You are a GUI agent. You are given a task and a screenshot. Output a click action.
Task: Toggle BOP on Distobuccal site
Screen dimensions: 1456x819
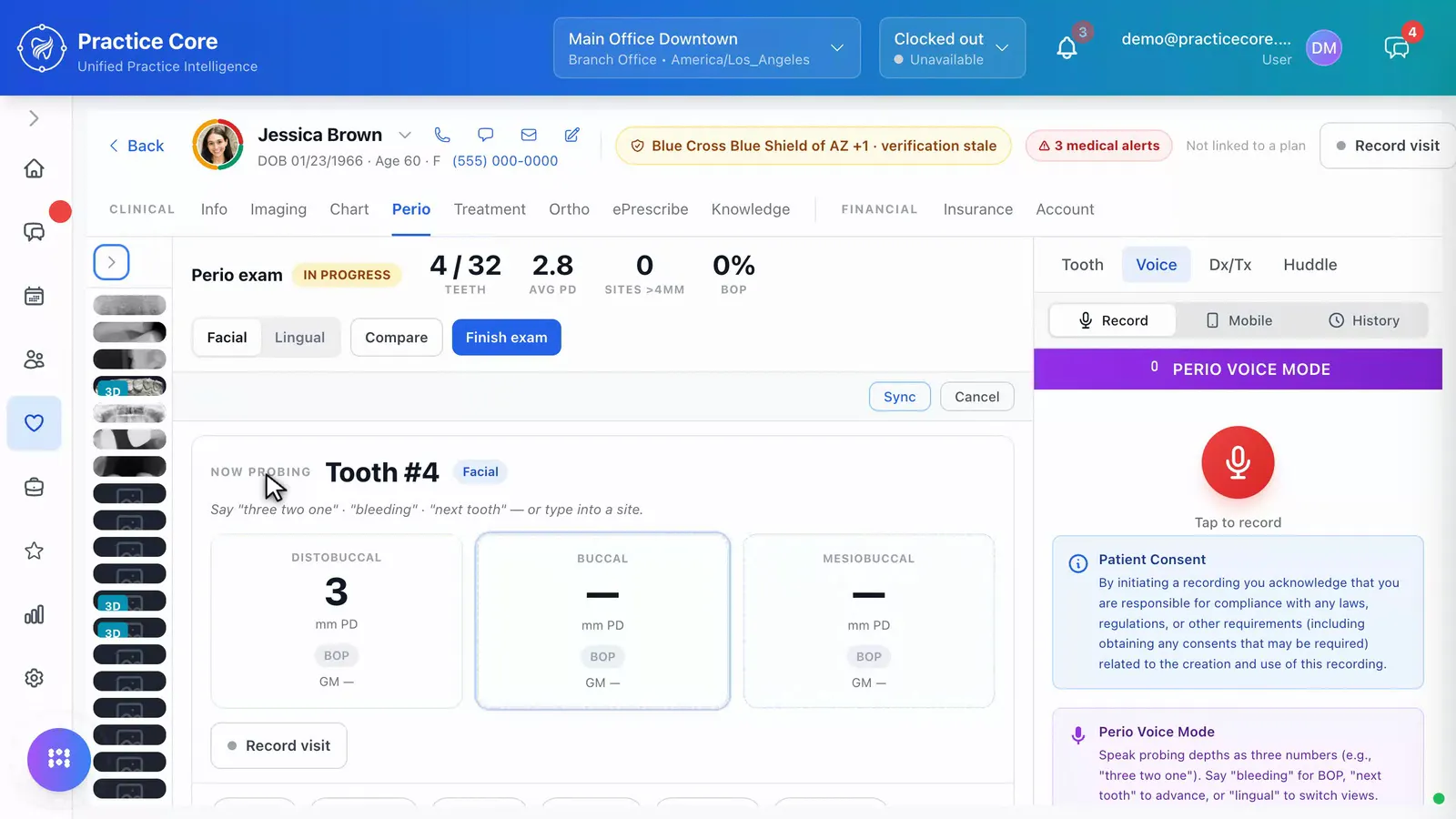coord(337,655)
